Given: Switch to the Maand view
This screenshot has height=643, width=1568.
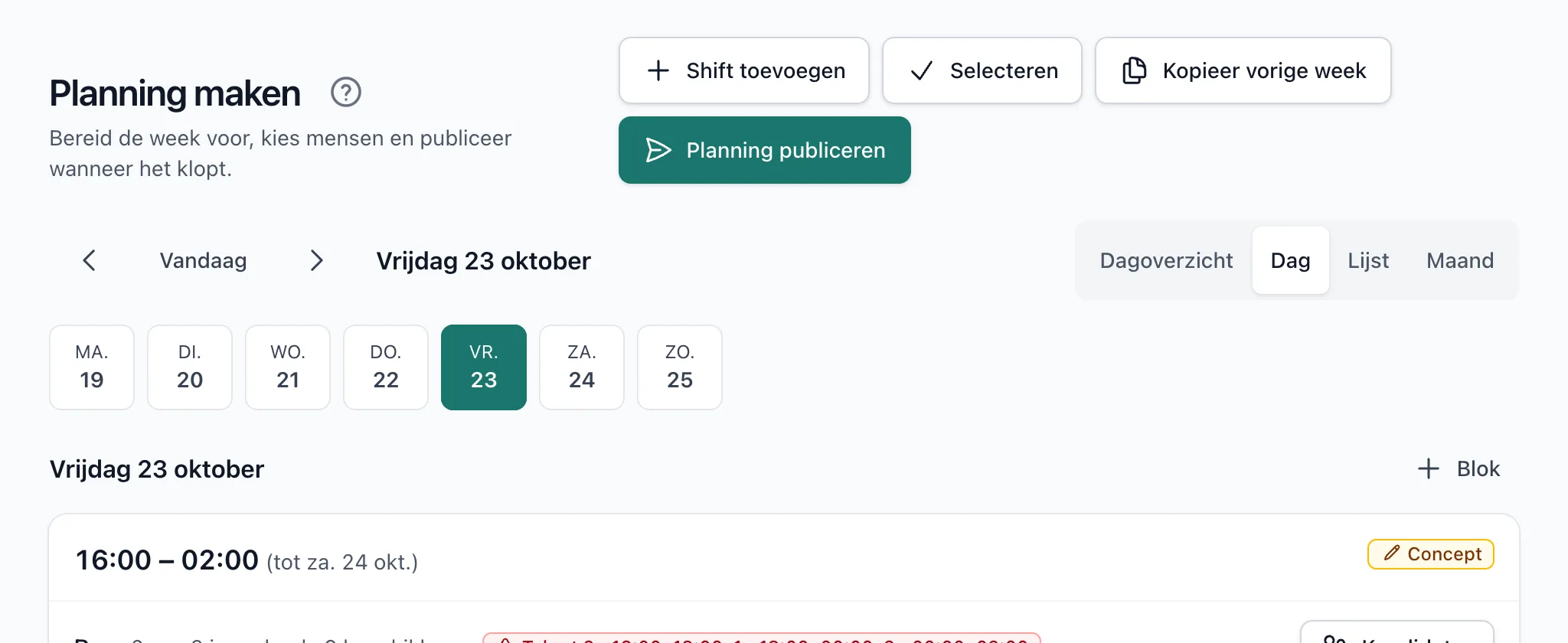Looking at the screenshot, I should click(x=1460, y=260).
